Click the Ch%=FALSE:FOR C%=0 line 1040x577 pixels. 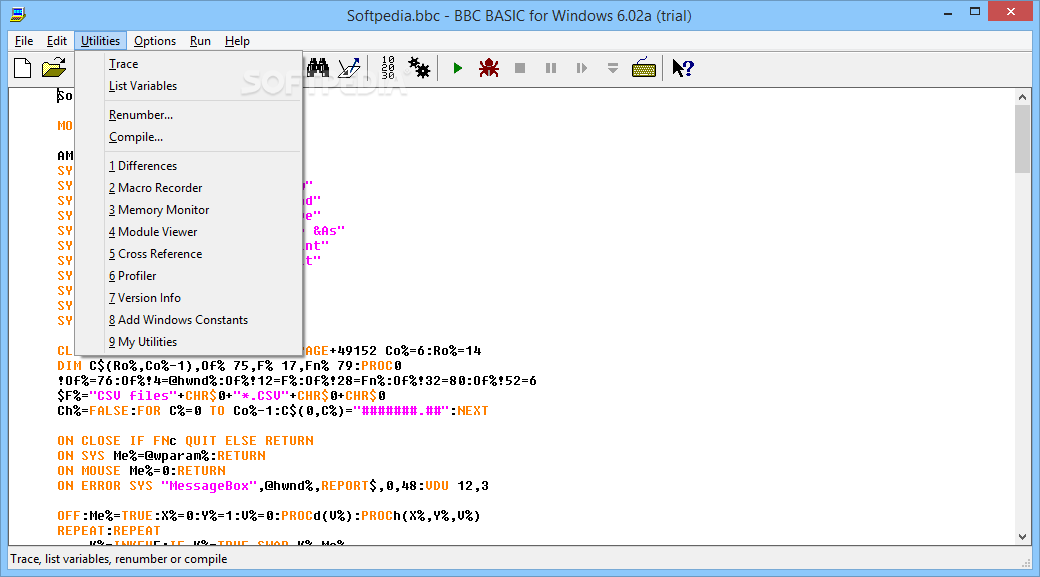click(273, 411)
